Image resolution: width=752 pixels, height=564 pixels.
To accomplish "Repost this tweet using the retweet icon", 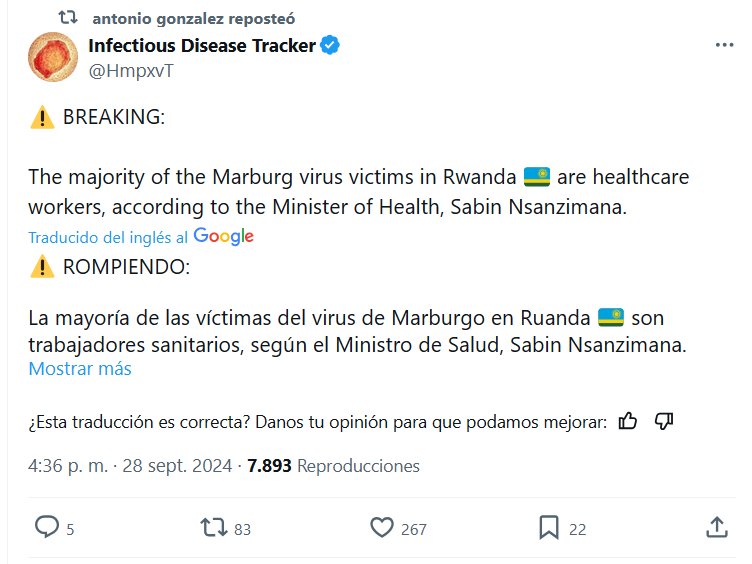I will pyautogui.click(x=214, y=527).
